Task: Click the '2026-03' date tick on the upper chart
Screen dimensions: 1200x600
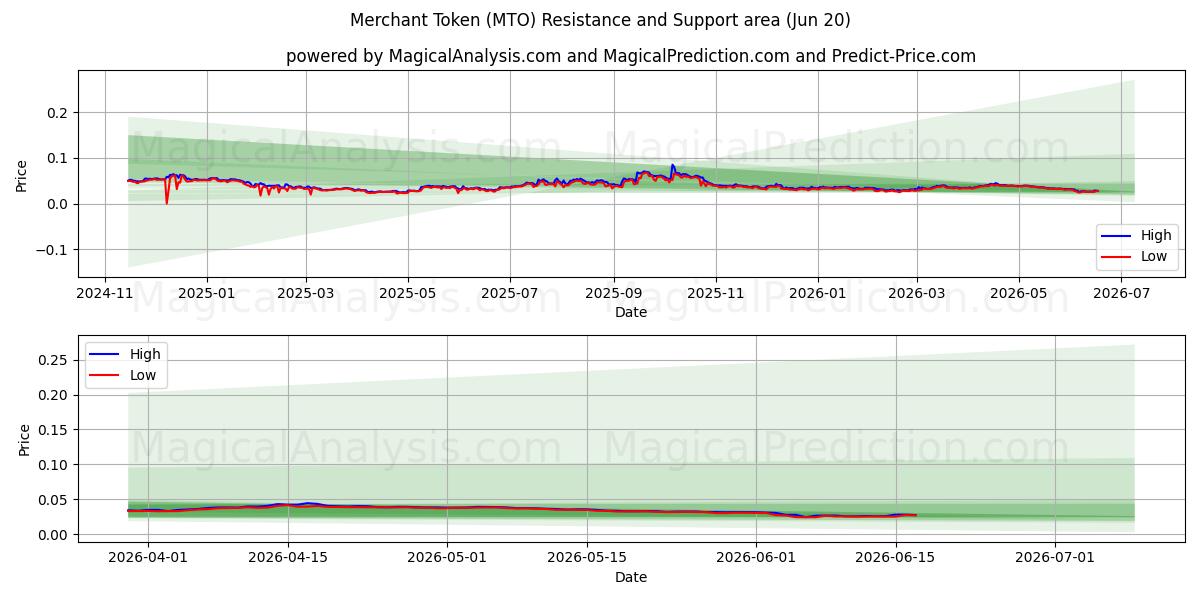Action: tap(916, 294)
